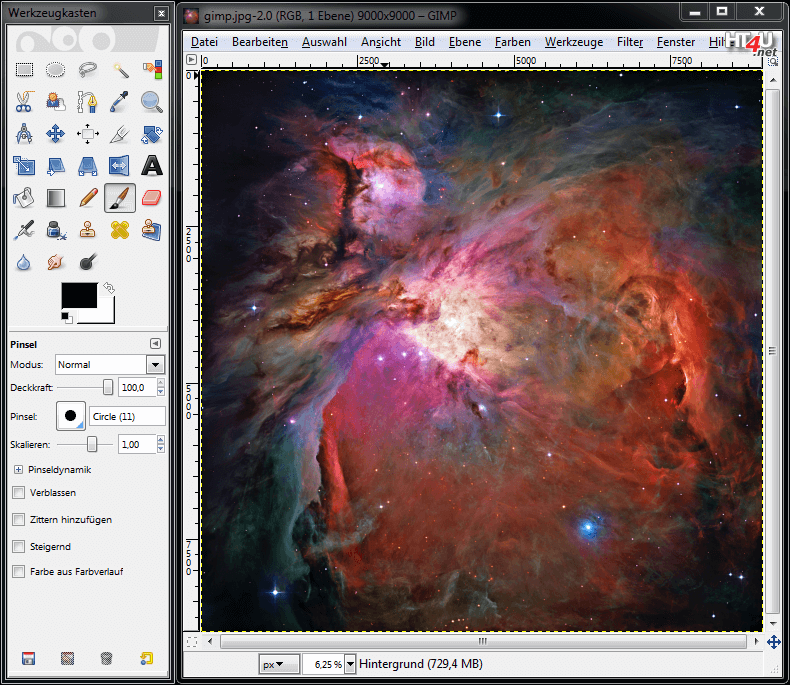Select the Airbrush tool
Screen dimensions: 790x685
(x=24, y=230)
